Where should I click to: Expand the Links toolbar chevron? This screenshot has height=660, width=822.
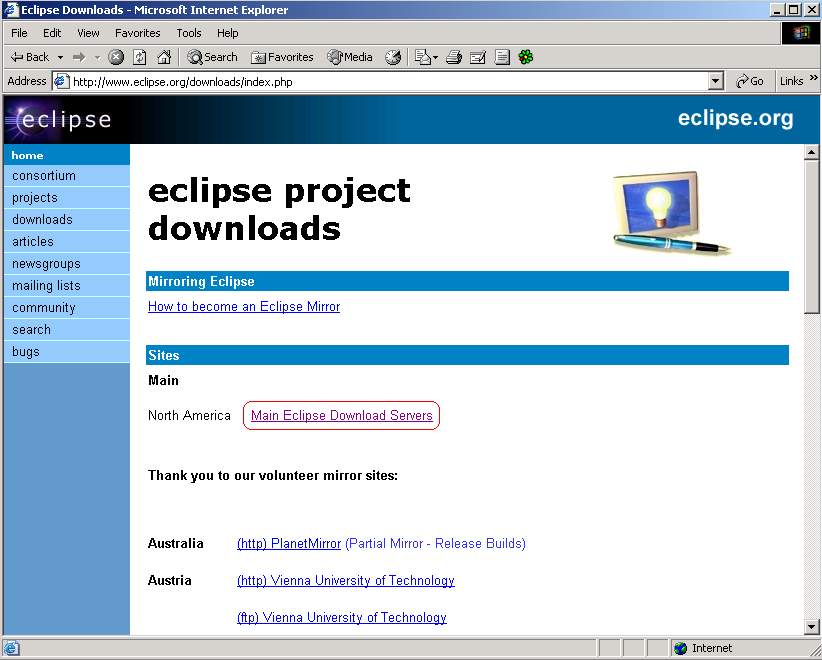tap(814, 78)
